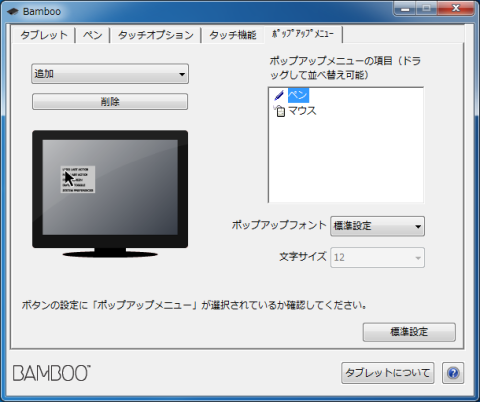The height and width of the screenshot is (402, 480).
Task: Click the 標準設定 reset button
Action: pyautogui.click(x=409, y=332)
